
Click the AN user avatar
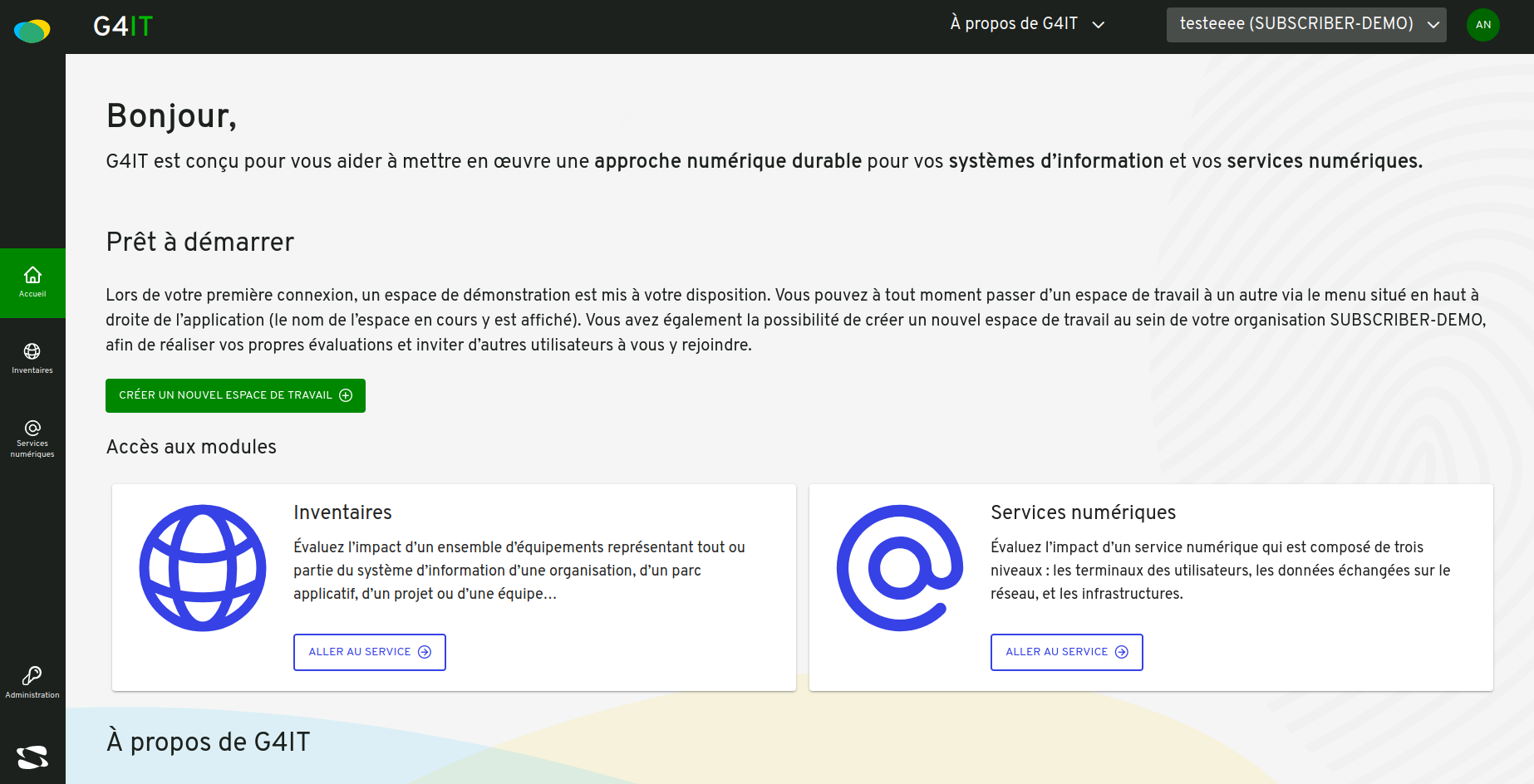(1483, 25)
